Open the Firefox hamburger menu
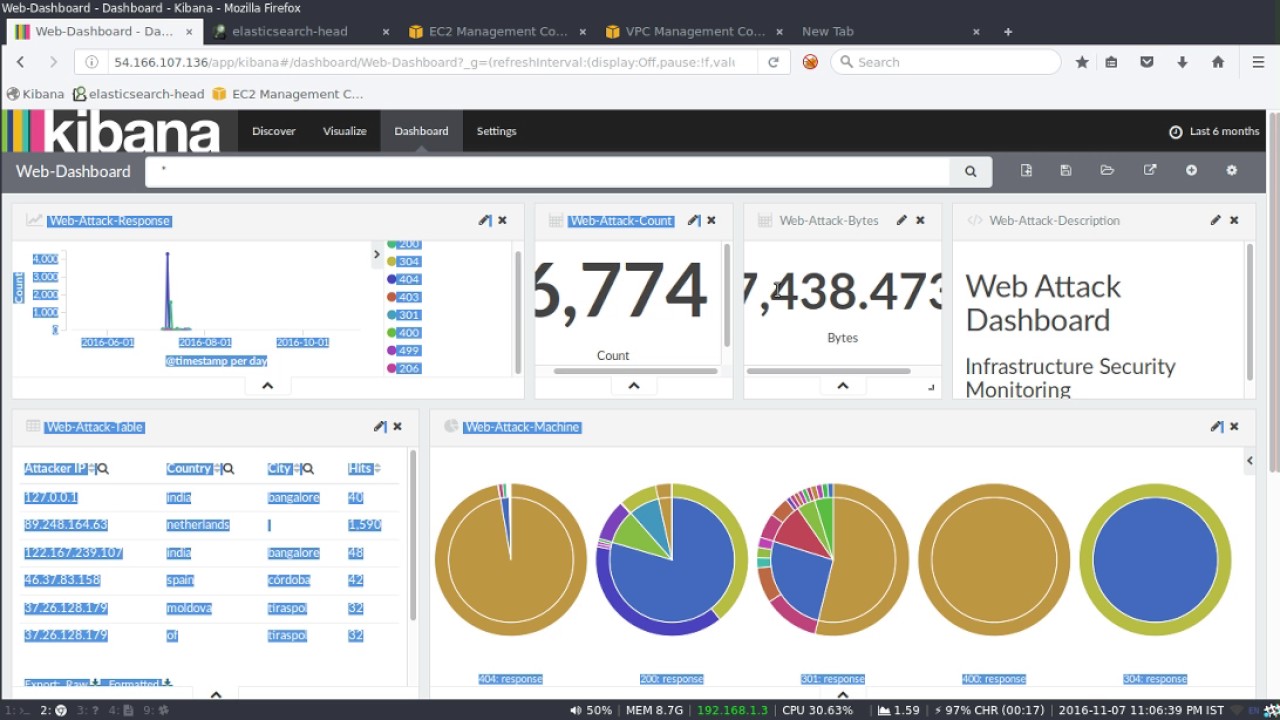The width and height of the screenshot is (1280, 720). pos(1259,62)
